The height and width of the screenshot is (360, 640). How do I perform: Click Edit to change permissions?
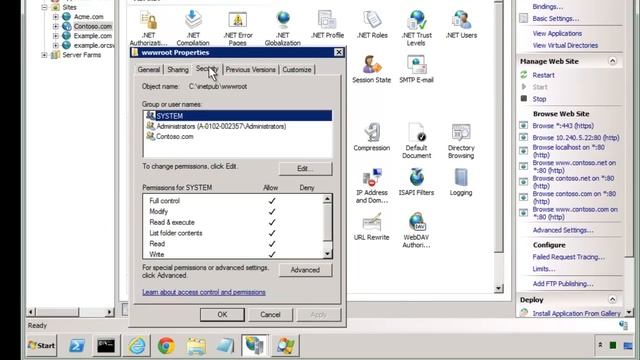coord(305,169)
